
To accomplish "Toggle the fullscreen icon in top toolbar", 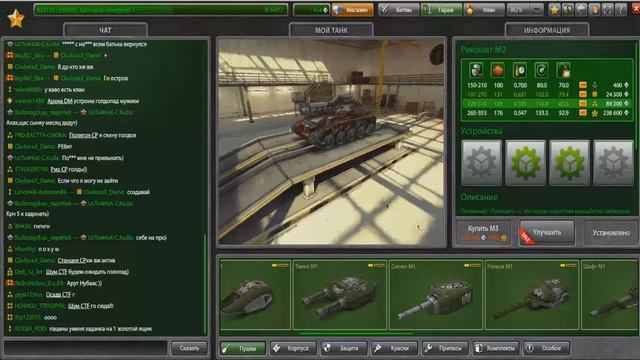I will point(607,10).
